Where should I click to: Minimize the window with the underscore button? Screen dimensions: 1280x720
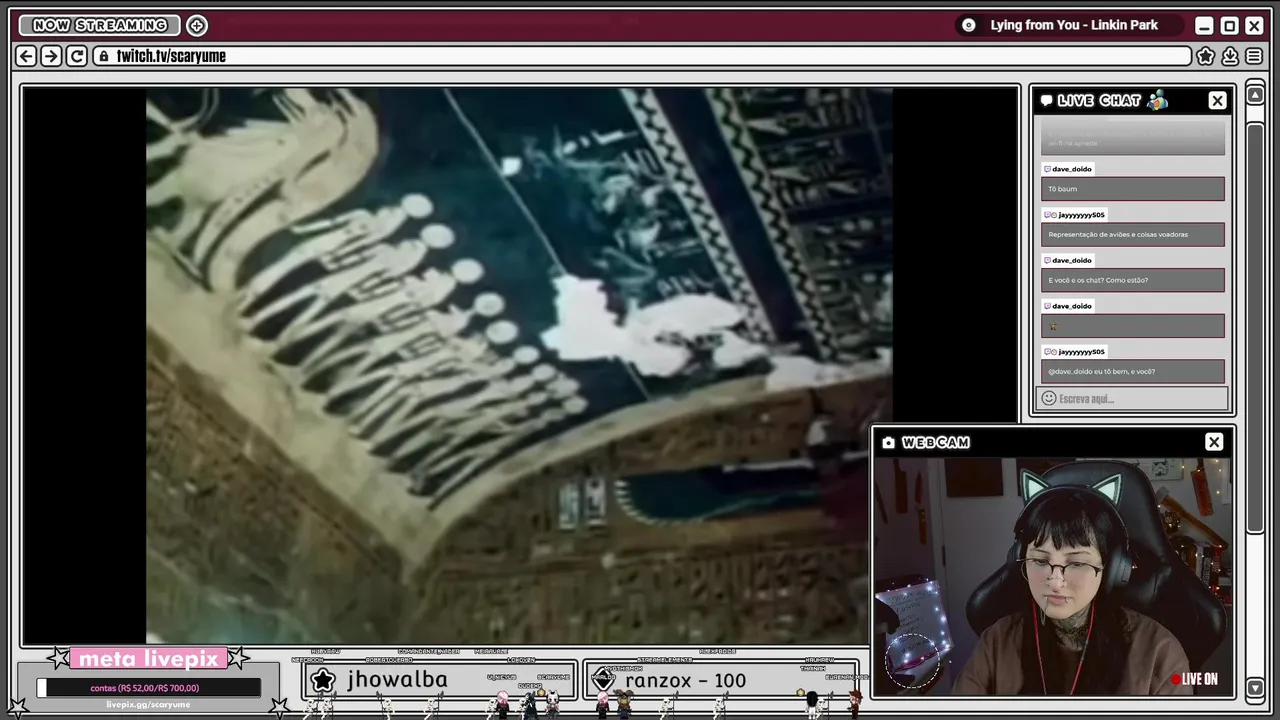(x=1204, y=25)
